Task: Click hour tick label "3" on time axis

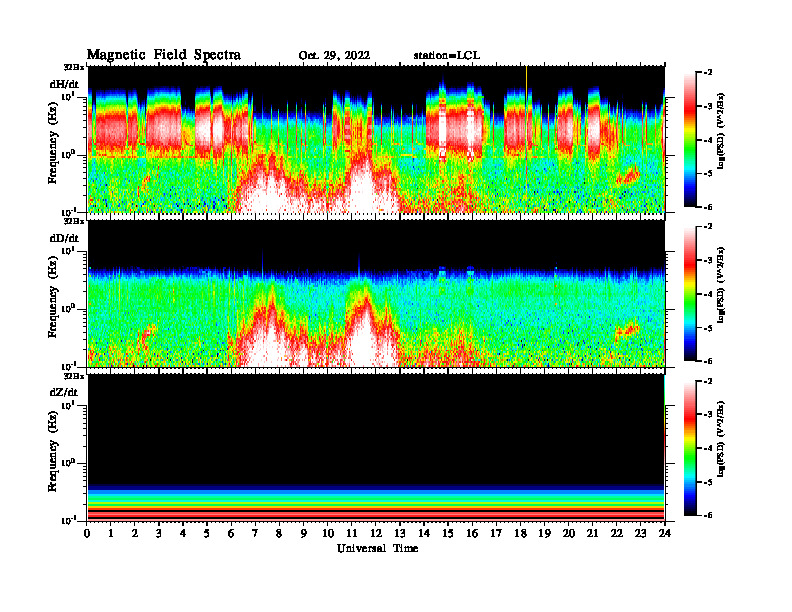Action: 159,534
